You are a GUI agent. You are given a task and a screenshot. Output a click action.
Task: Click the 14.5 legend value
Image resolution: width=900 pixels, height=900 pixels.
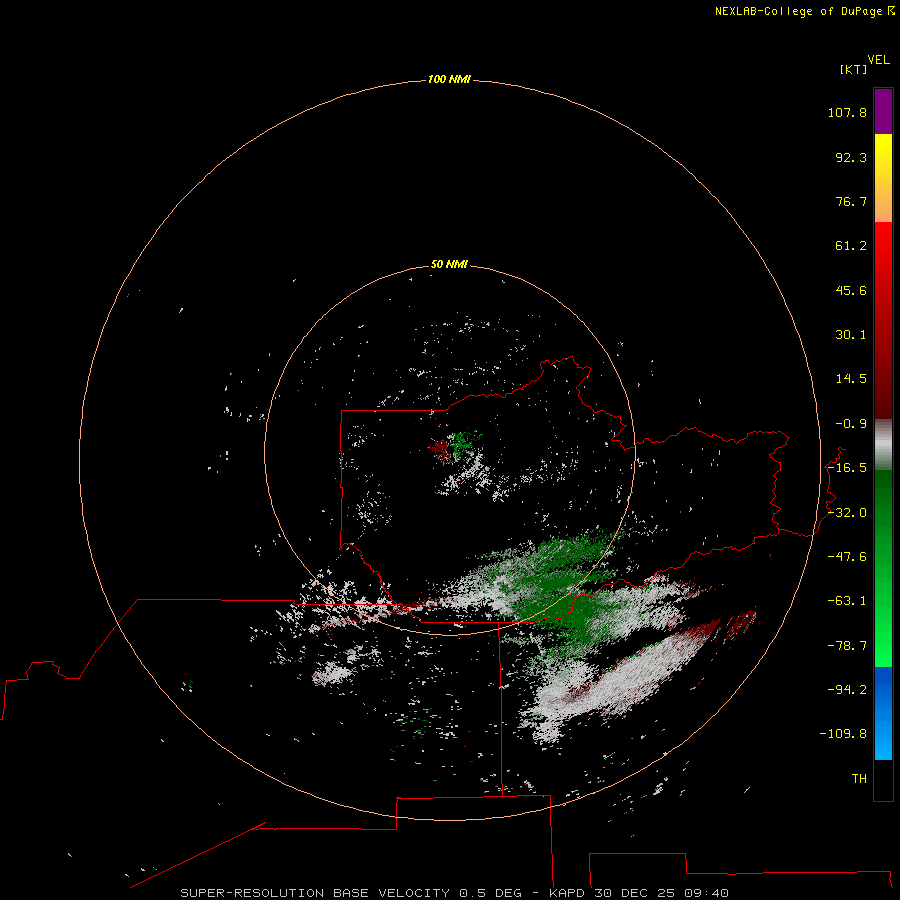tap(851, 379)
